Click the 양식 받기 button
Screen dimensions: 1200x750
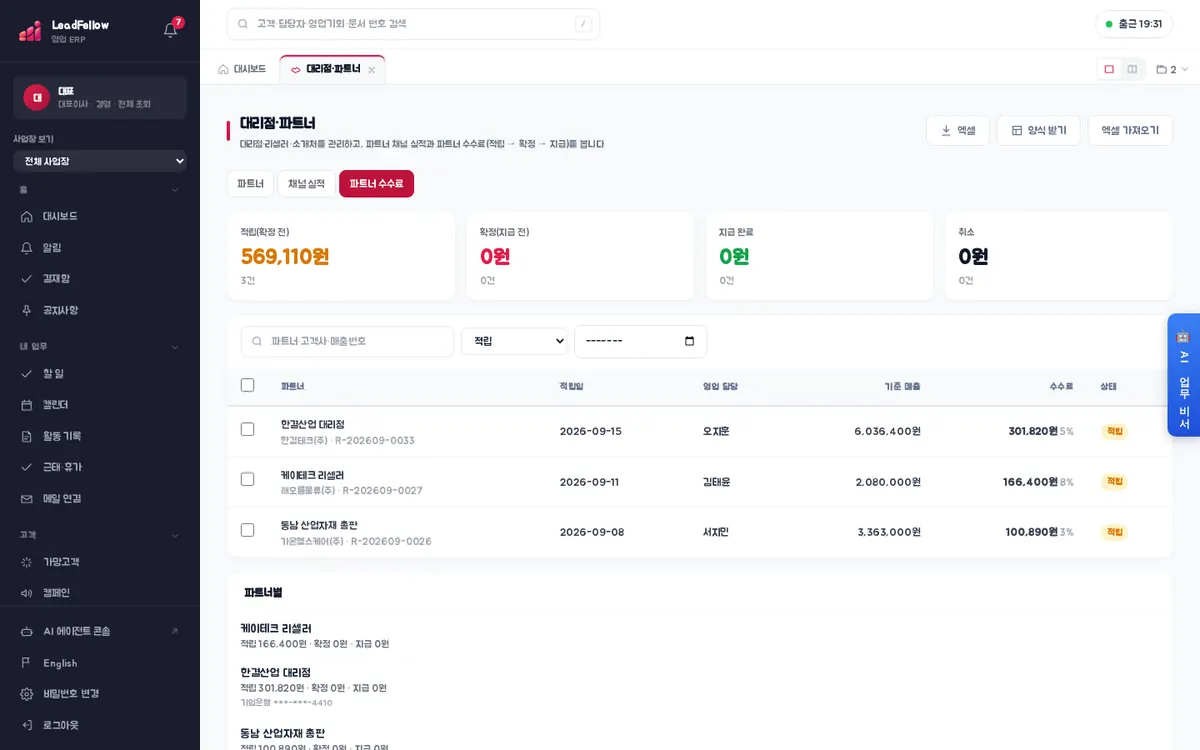(x=1038, y=130)
